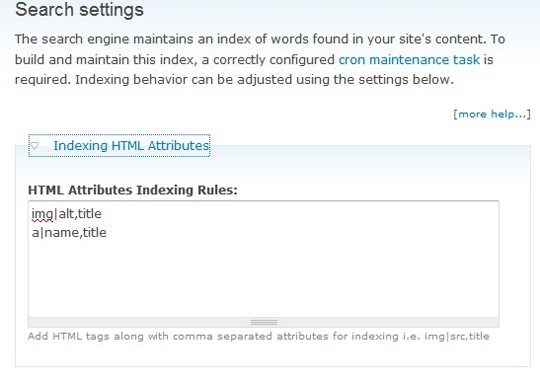Screen dimensions: 540x382
Task: Collapse the Indexing HTML Attributes triangle icon
Action: [x=34, y=146]
